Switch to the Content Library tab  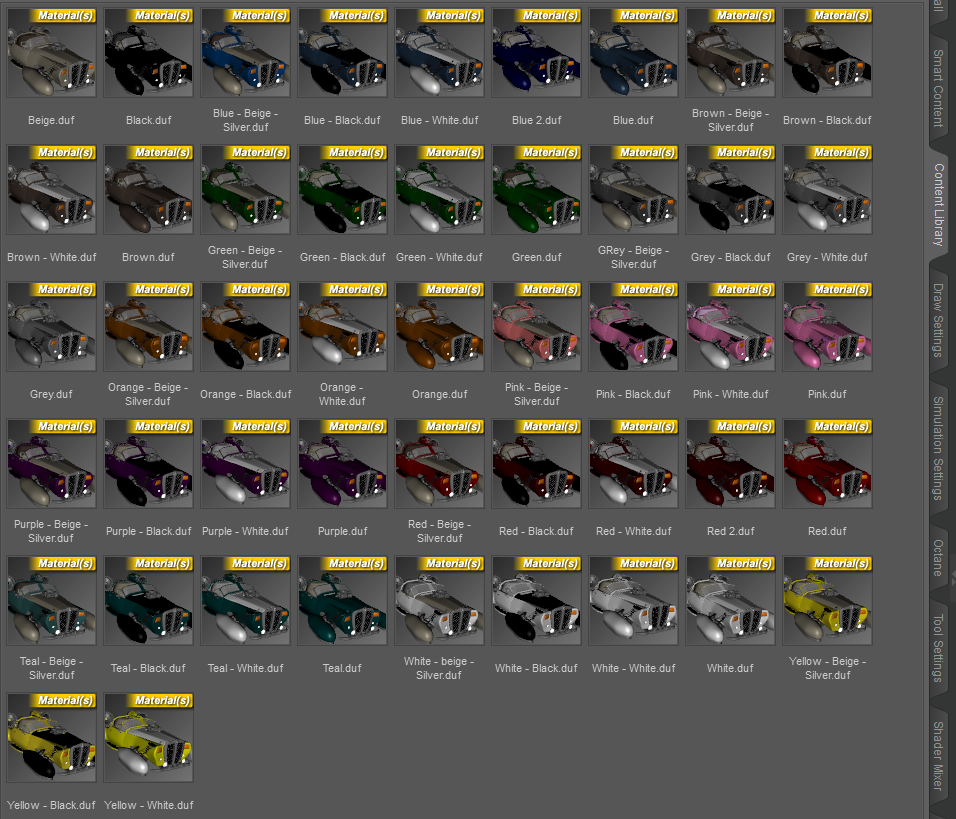click(939, 204)
